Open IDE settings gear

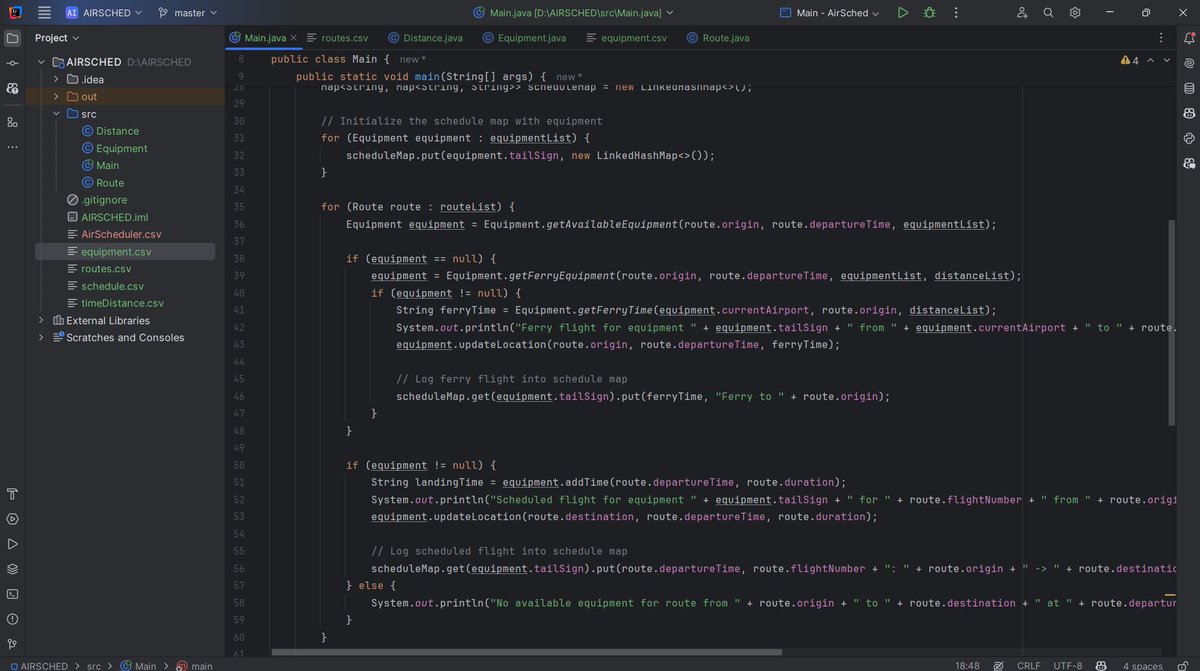[x=1075, y=13]
